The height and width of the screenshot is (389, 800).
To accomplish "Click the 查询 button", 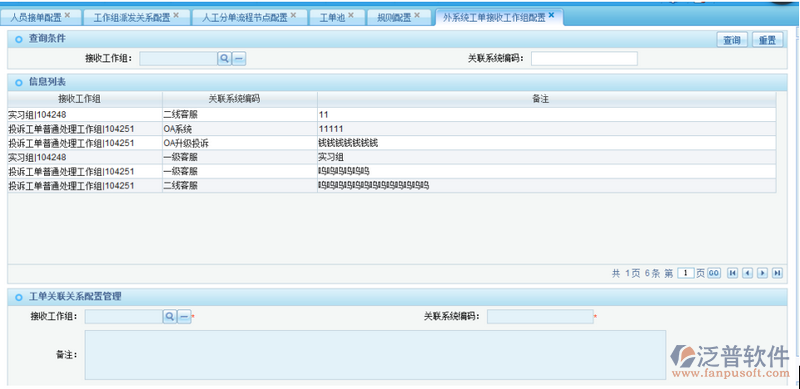I will (732, 40).
